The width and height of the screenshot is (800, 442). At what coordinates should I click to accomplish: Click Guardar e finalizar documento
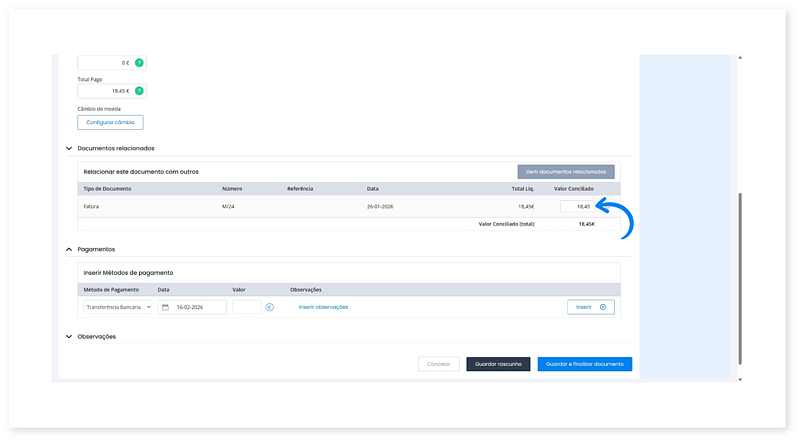pos(584,364)
